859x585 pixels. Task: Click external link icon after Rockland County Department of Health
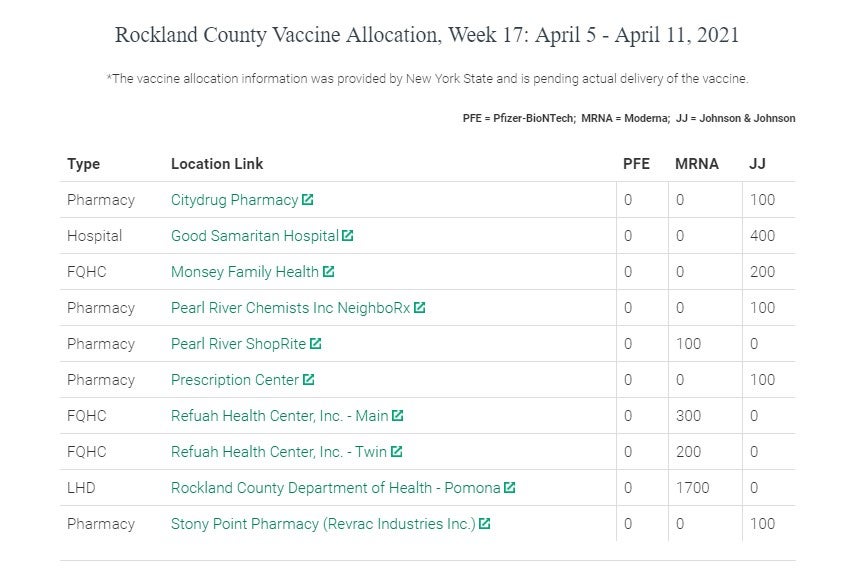(510, 487)
